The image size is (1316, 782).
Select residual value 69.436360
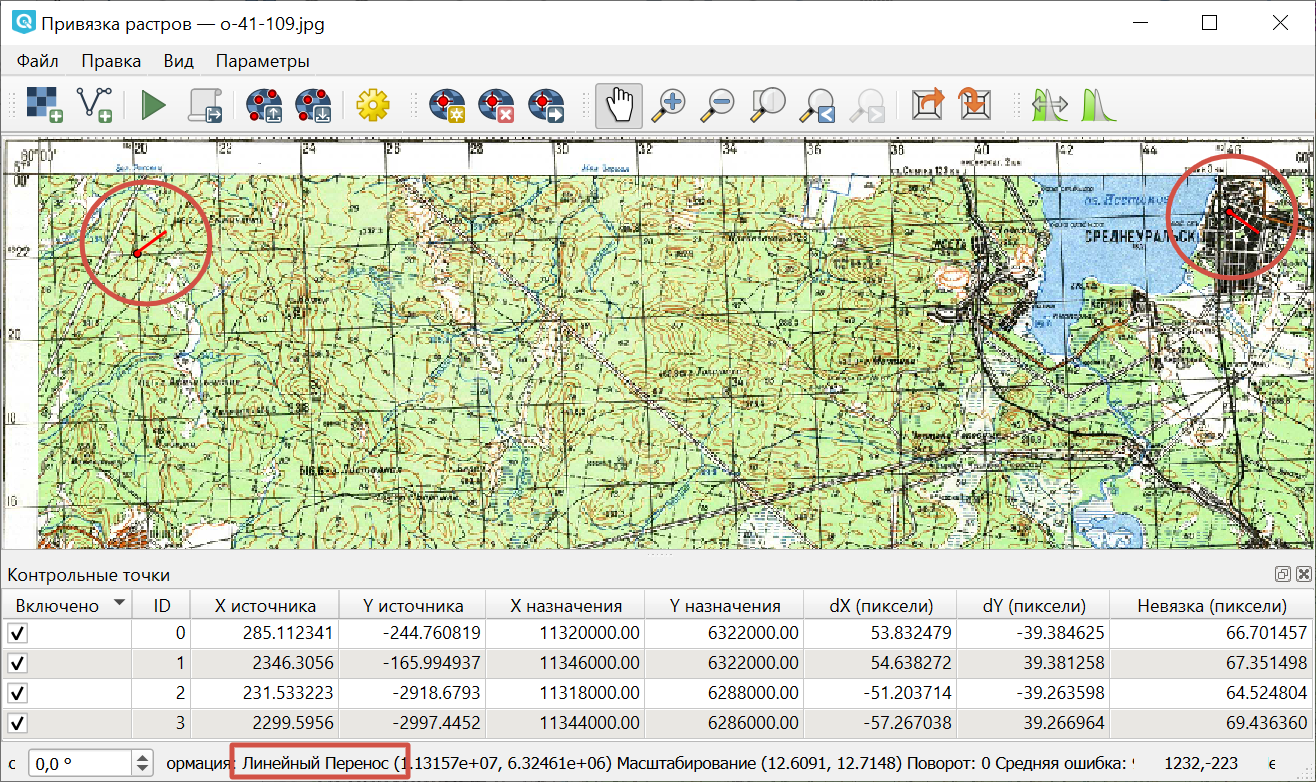click(1212, 722)
